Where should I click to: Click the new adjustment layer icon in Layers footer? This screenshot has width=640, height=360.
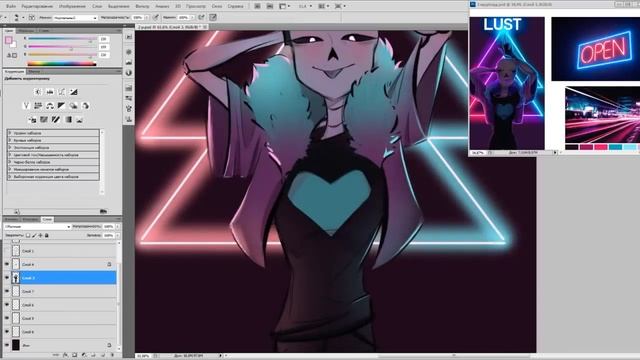tap(84, 355)
